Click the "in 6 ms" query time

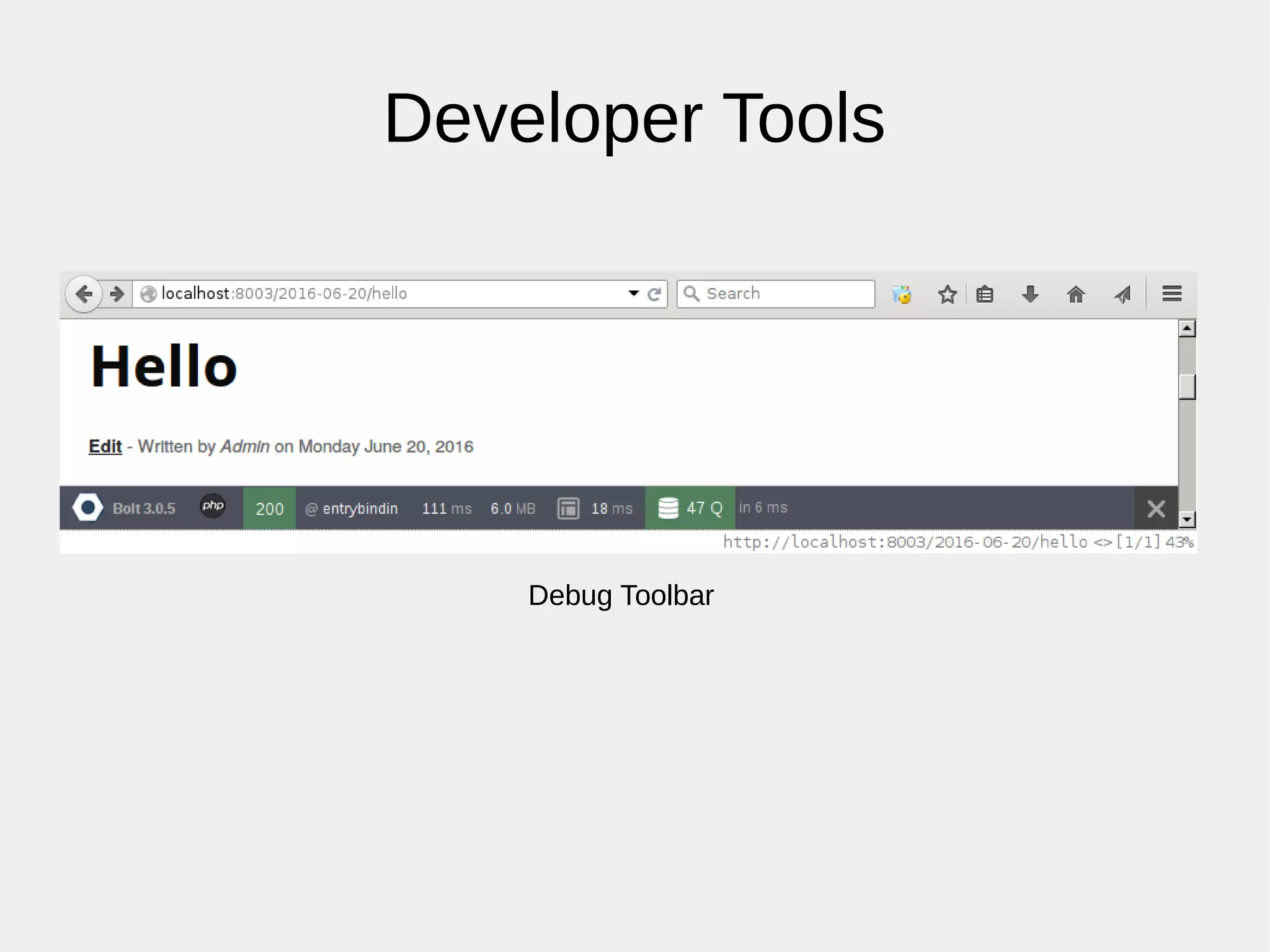pyautogui.click(x=763, y=507)
